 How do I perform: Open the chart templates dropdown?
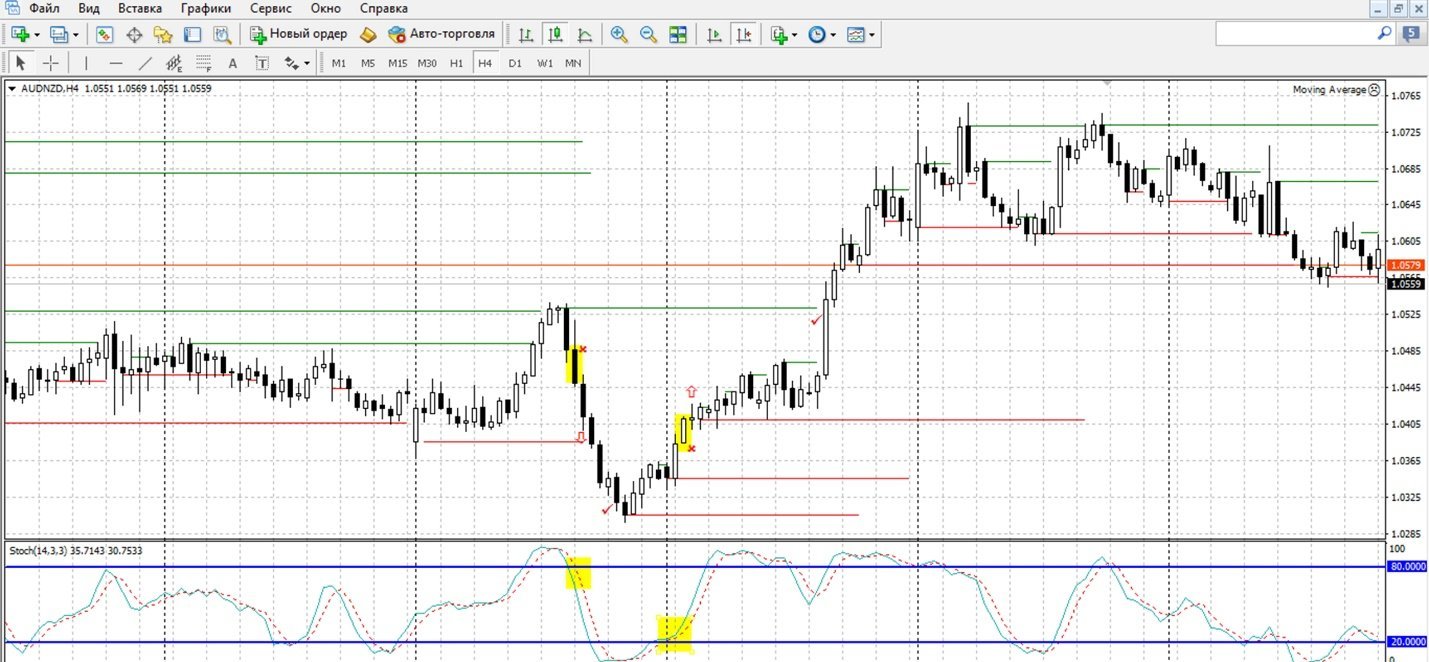point(860,34)
